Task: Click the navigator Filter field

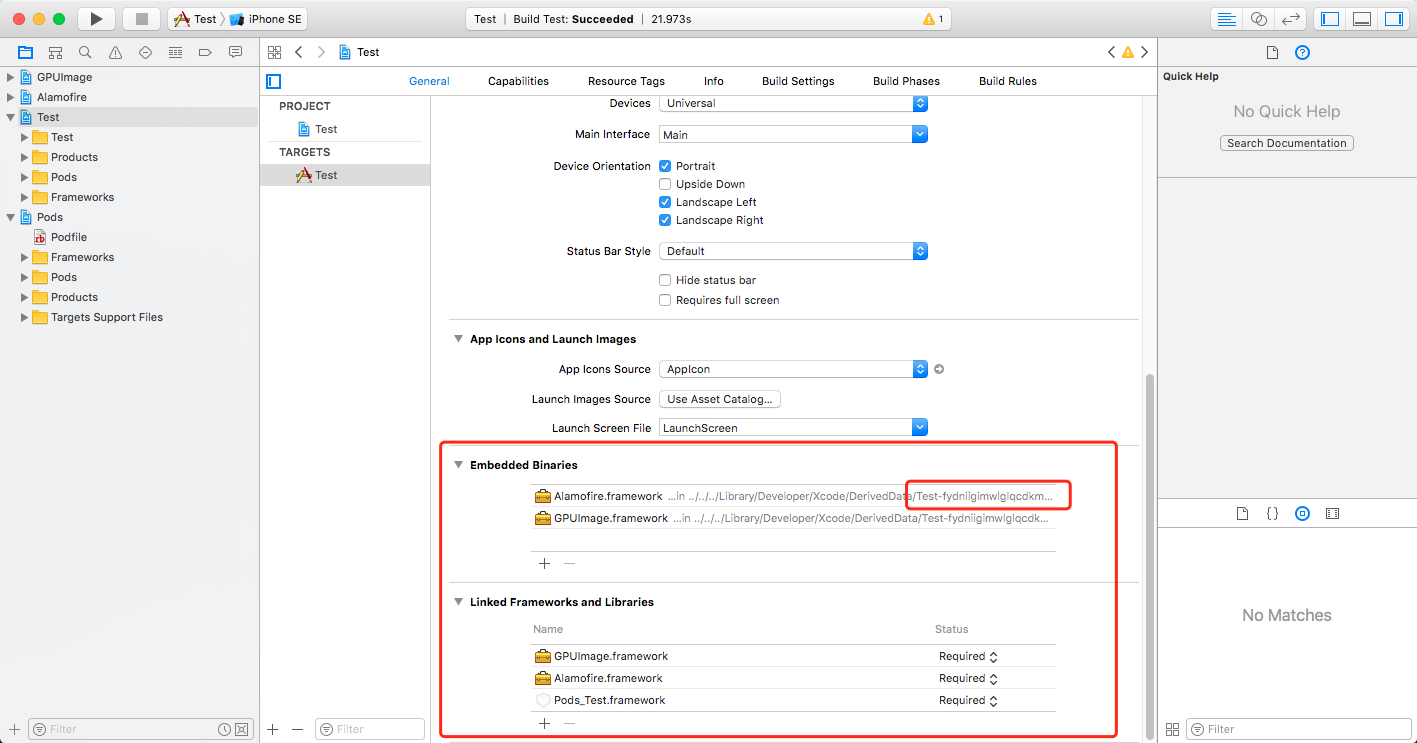Action: (x=139, y=729)
